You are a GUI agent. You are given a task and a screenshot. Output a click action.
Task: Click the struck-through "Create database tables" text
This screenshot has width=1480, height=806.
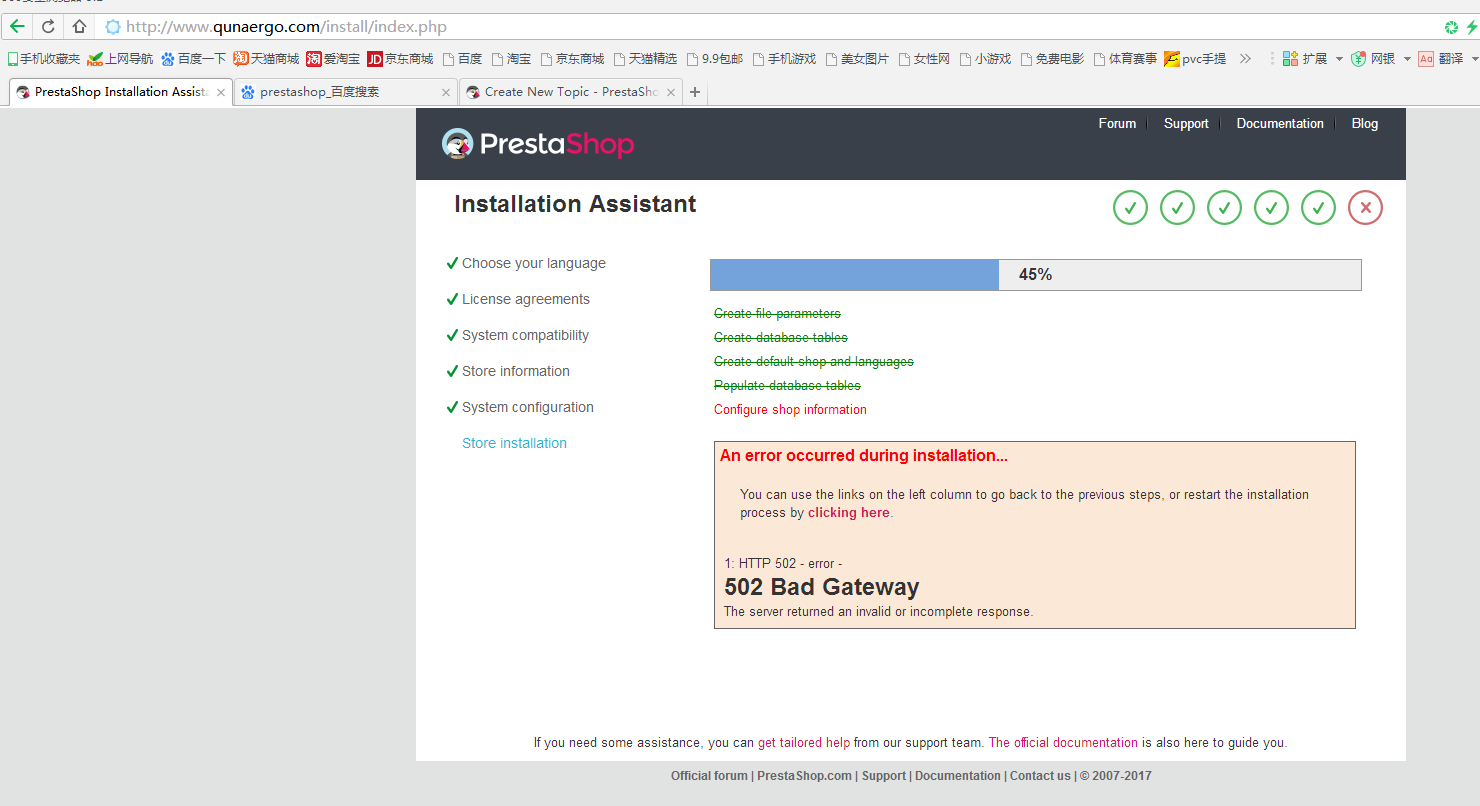[781, 338]
